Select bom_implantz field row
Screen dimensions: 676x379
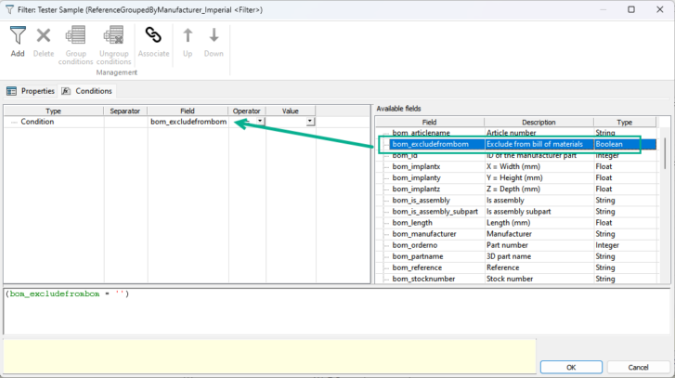(517, 189)
